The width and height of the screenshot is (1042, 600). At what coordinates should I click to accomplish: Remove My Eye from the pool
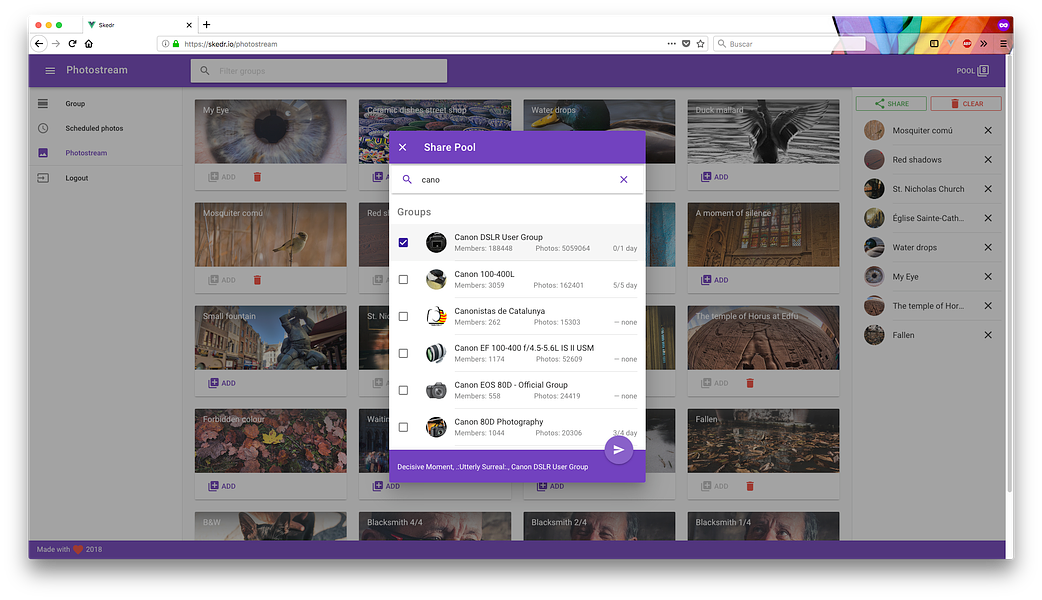[x=988, y=276]
